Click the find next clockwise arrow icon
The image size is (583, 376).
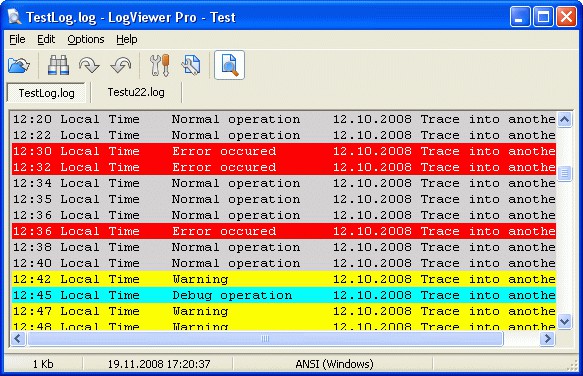tap(89, 65)
